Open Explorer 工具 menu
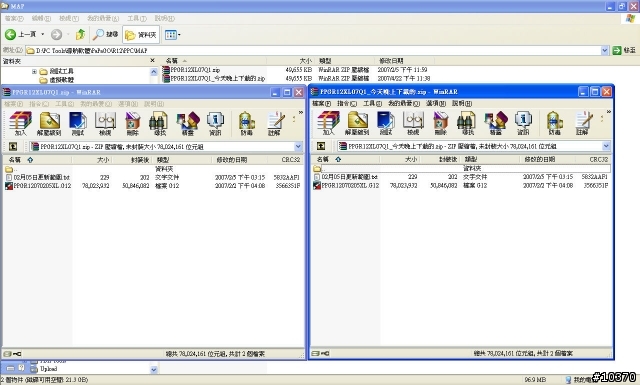640x385 pixels. (x=137, y=18)
